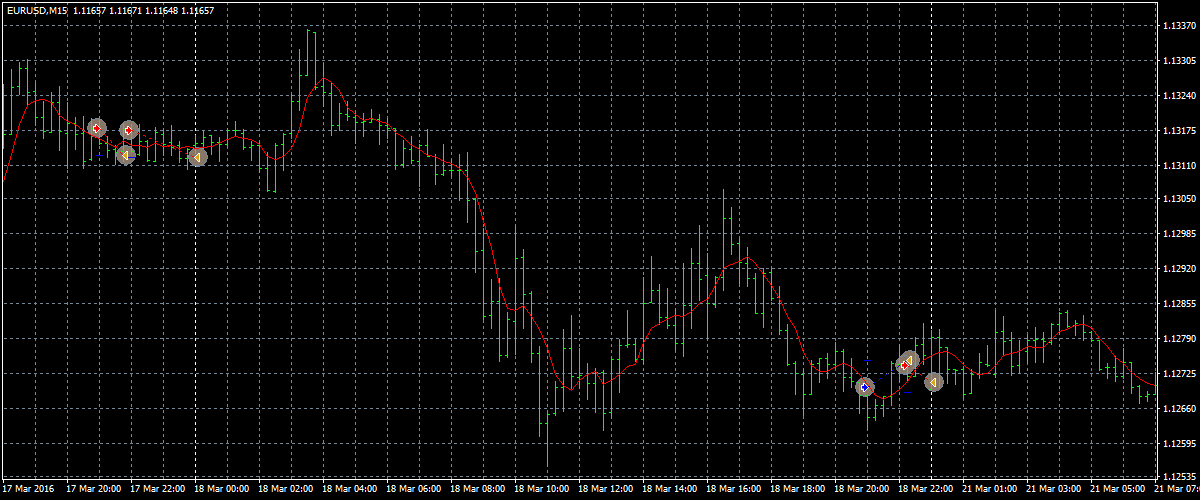Click the 1.12985 price label

pyautogui.click(x=1180, y=235)
